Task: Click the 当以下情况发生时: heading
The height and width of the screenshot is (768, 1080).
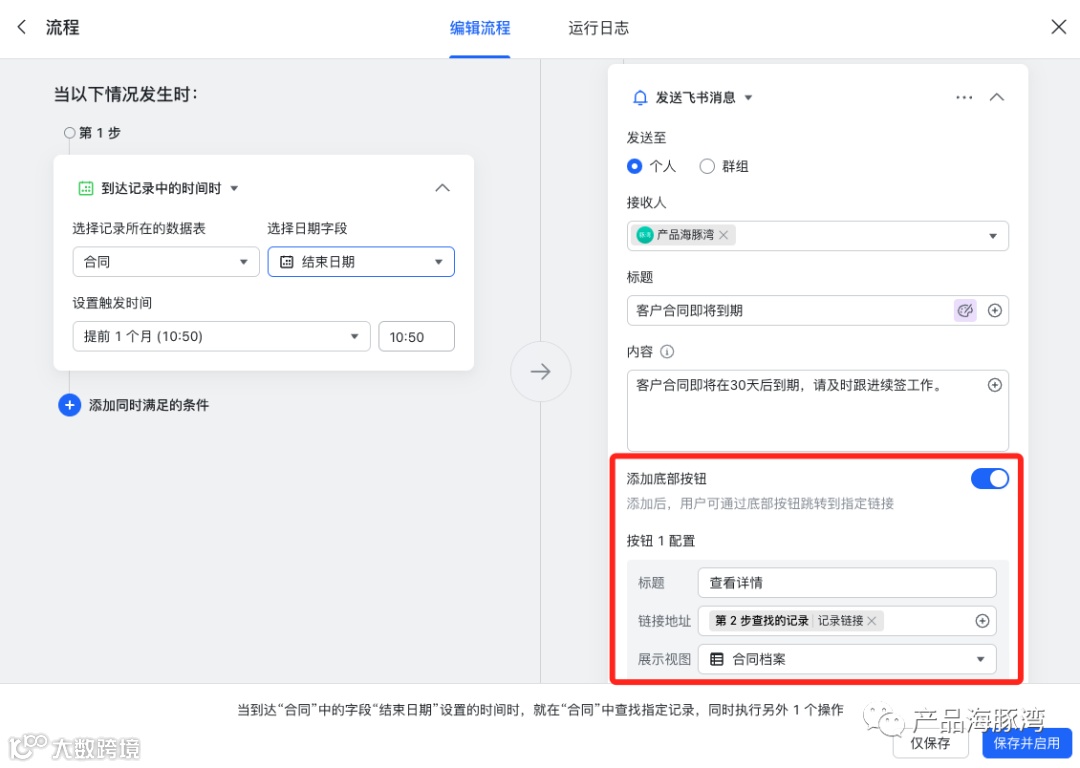Action: (x=126, y=94)
